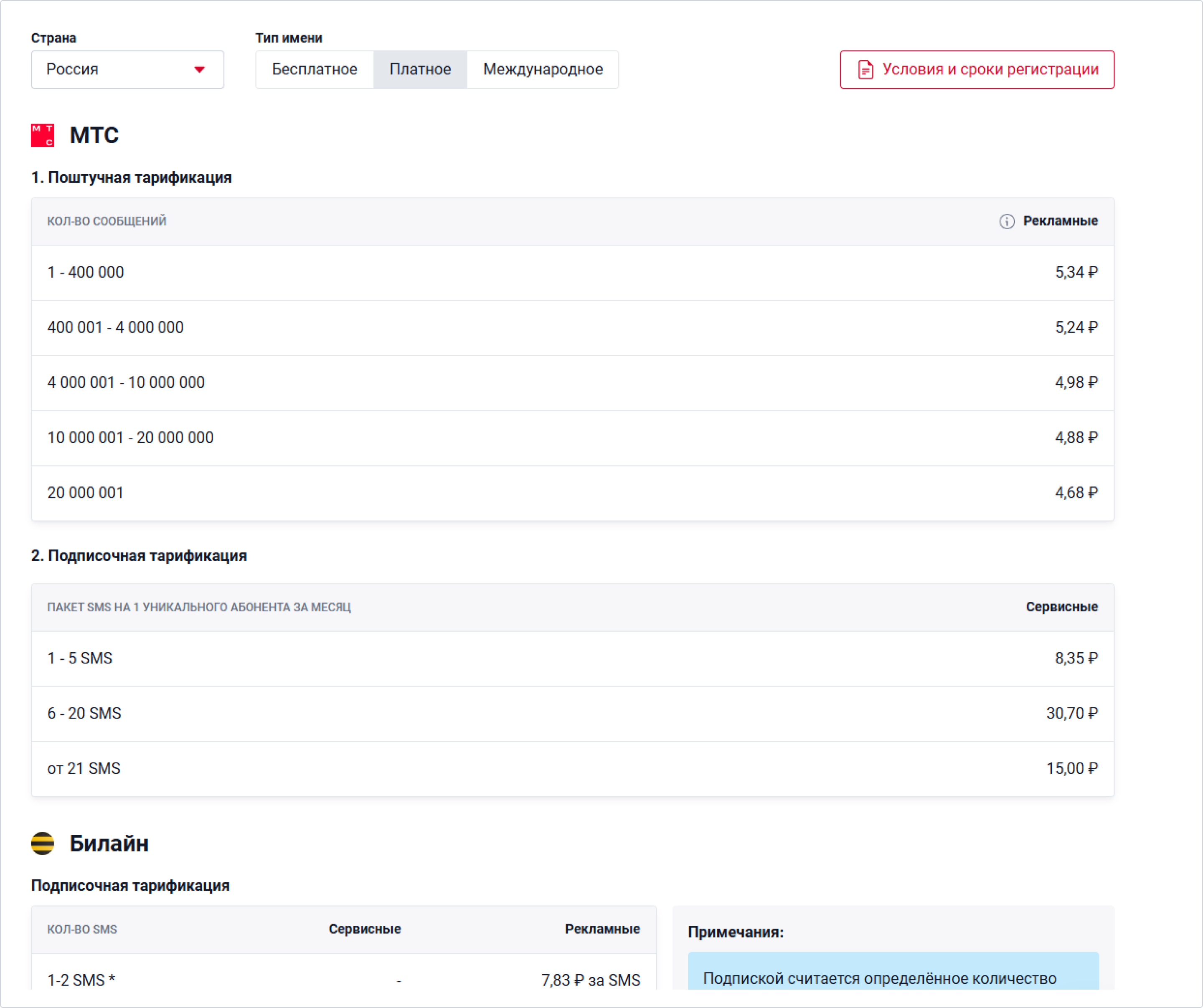Click the price 4,98 ₽
1203x1008 pixels.
point(1076,382)
